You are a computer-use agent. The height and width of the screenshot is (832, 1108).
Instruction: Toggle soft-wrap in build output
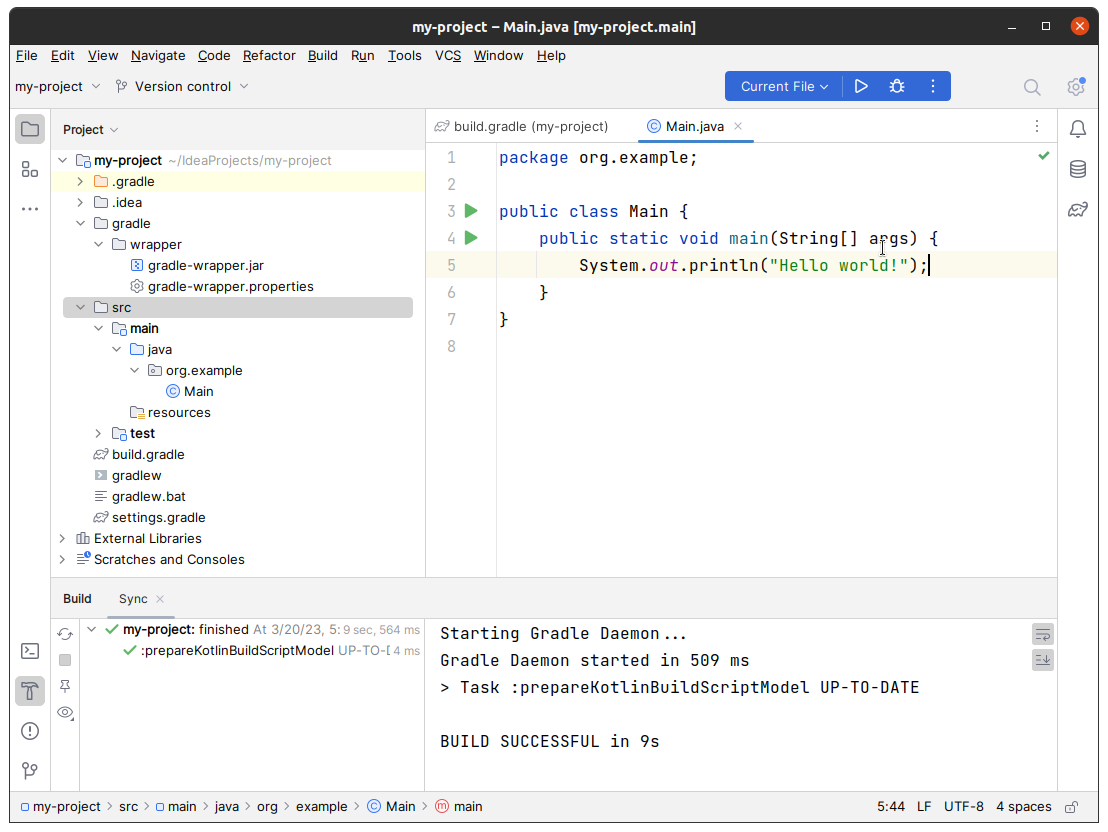click(x=1043, y=634)
